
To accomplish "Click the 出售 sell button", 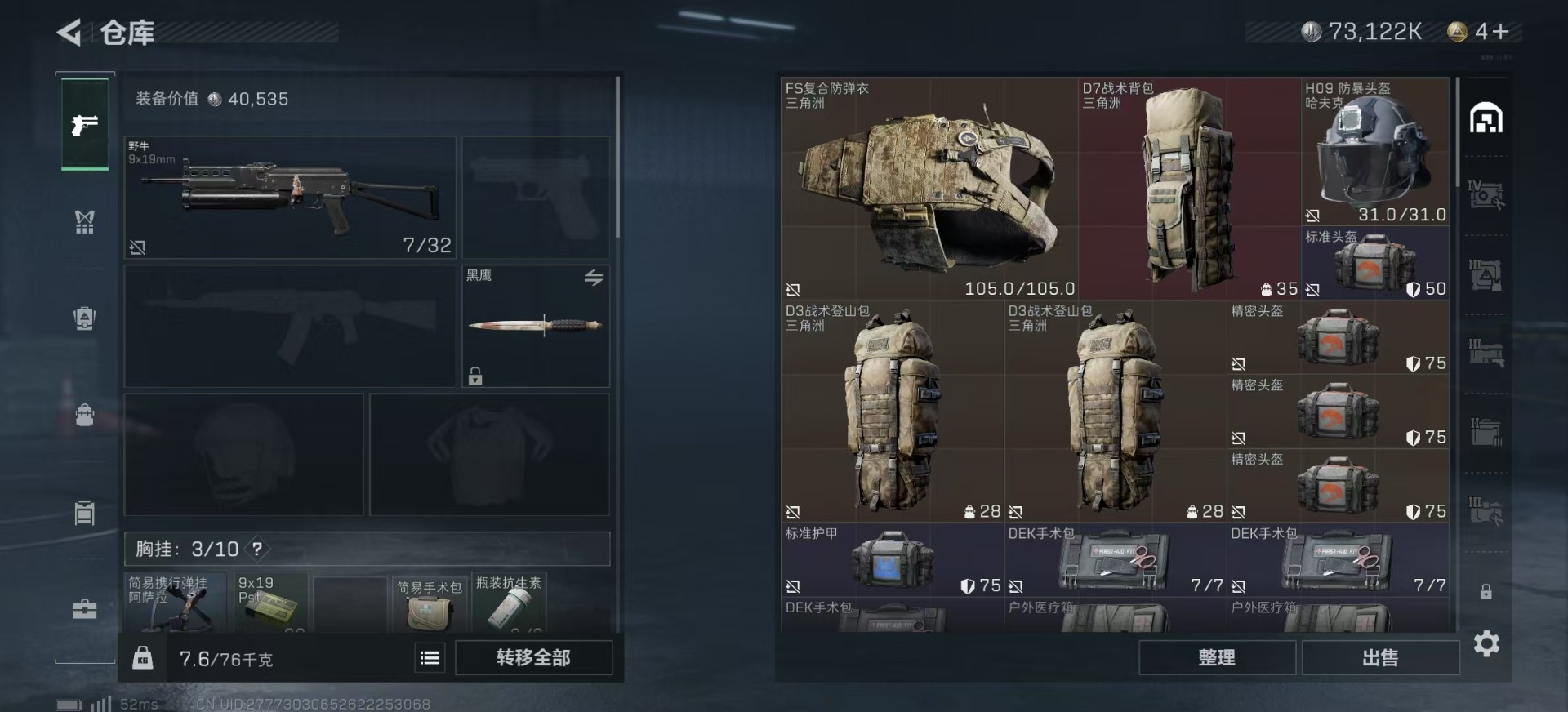I will [1380, 658].
